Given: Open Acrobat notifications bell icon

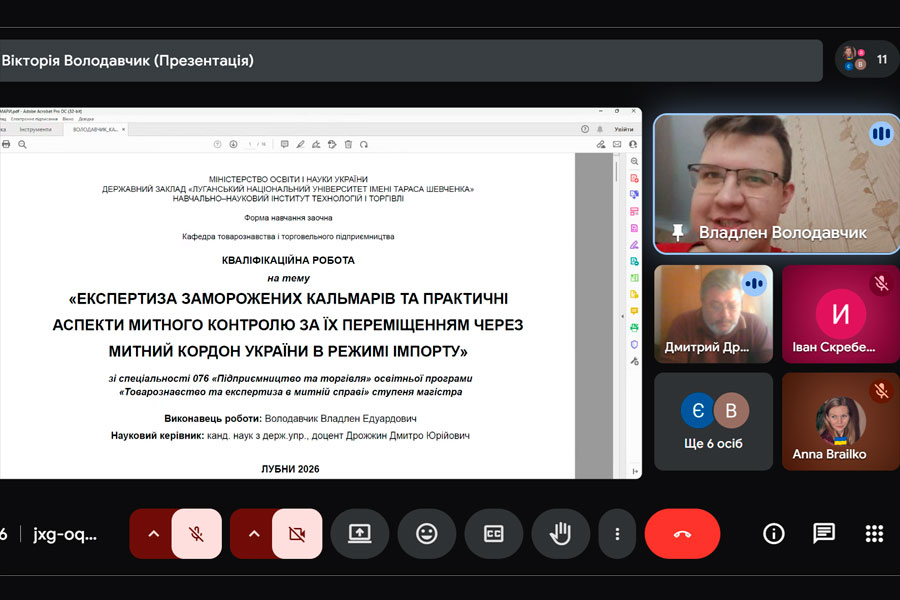Looking at the screenshot, I should (600, 129).
